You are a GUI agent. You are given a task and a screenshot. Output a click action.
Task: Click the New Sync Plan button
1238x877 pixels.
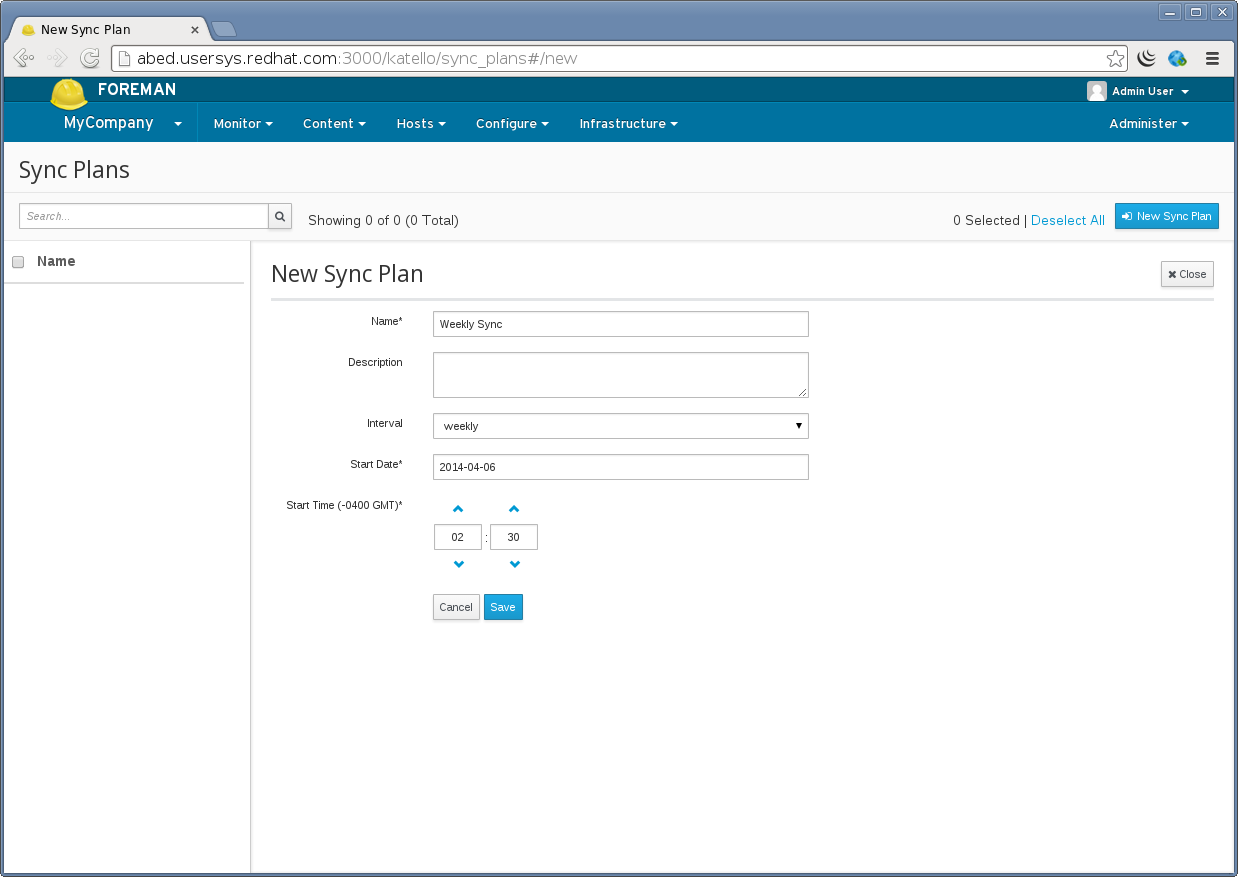click(1167, 216)
